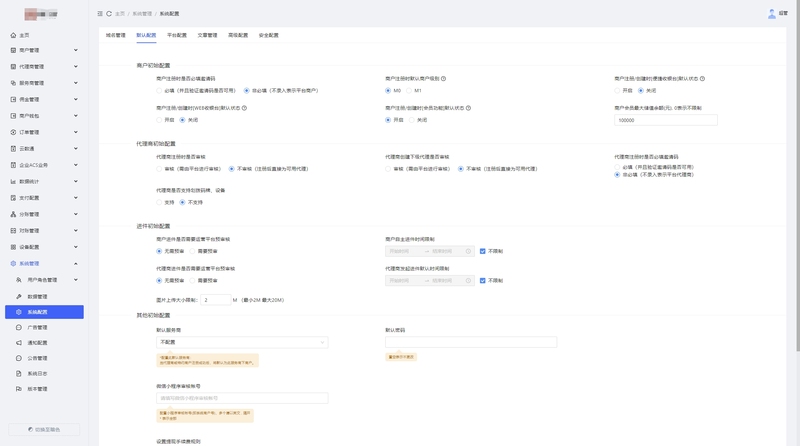Image resolution: width=800 pixels, height=446 pixels.
Task: Select 需要预审 for 商户进件 pre-review
Action: click(x=192, y=251)
